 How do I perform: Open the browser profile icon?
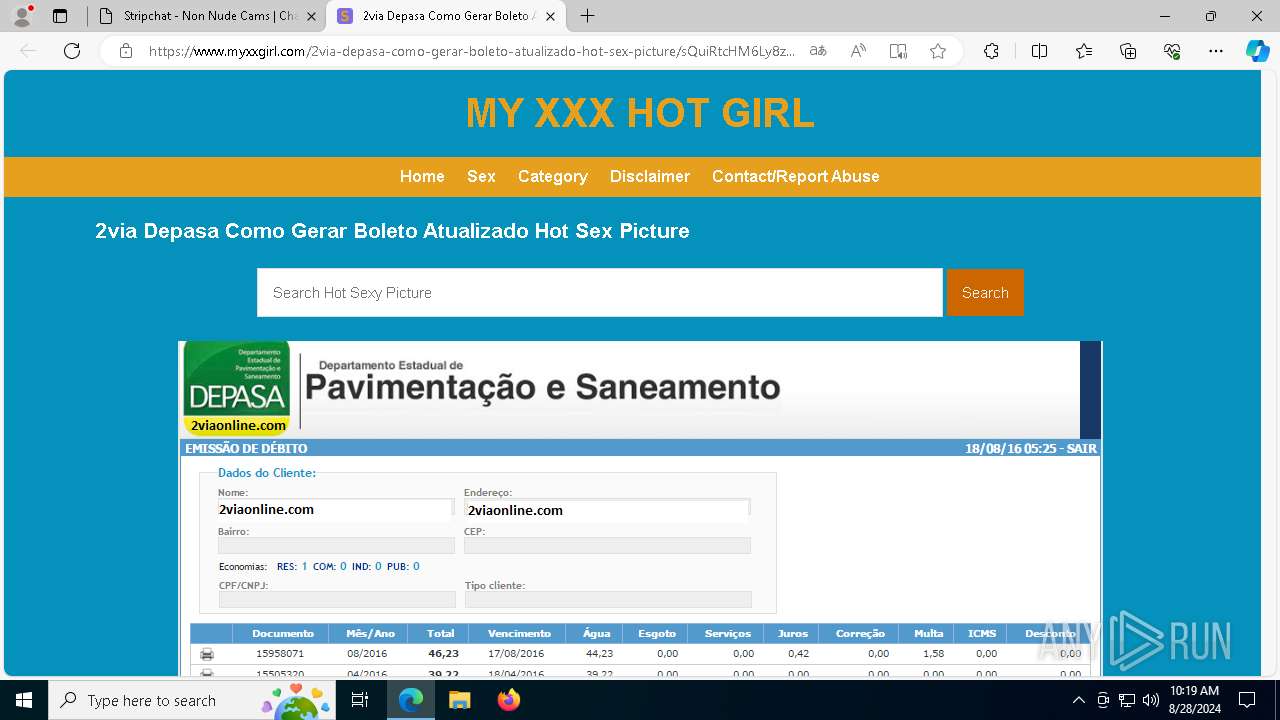coord(22,16)
